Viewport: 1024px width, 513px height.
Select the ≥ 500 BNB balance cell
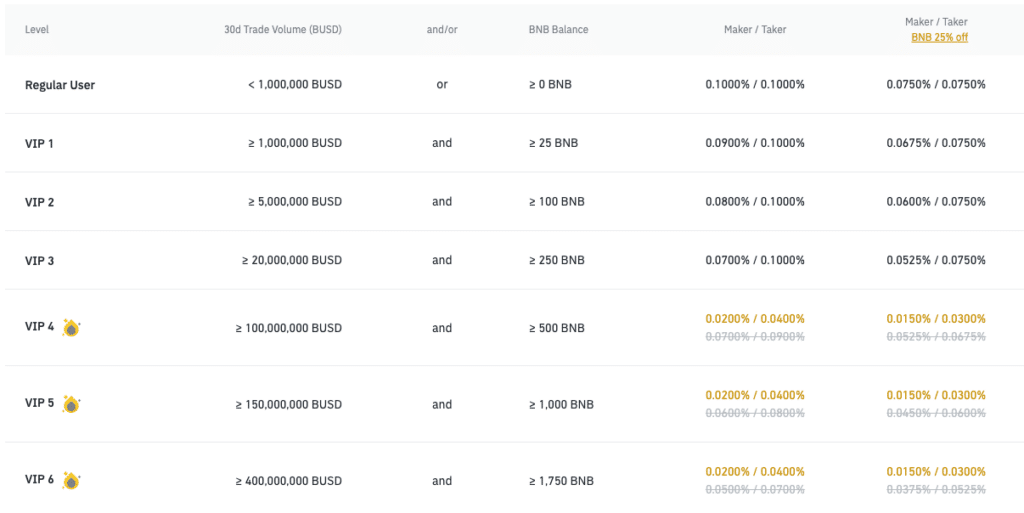(x=556, y=328)
